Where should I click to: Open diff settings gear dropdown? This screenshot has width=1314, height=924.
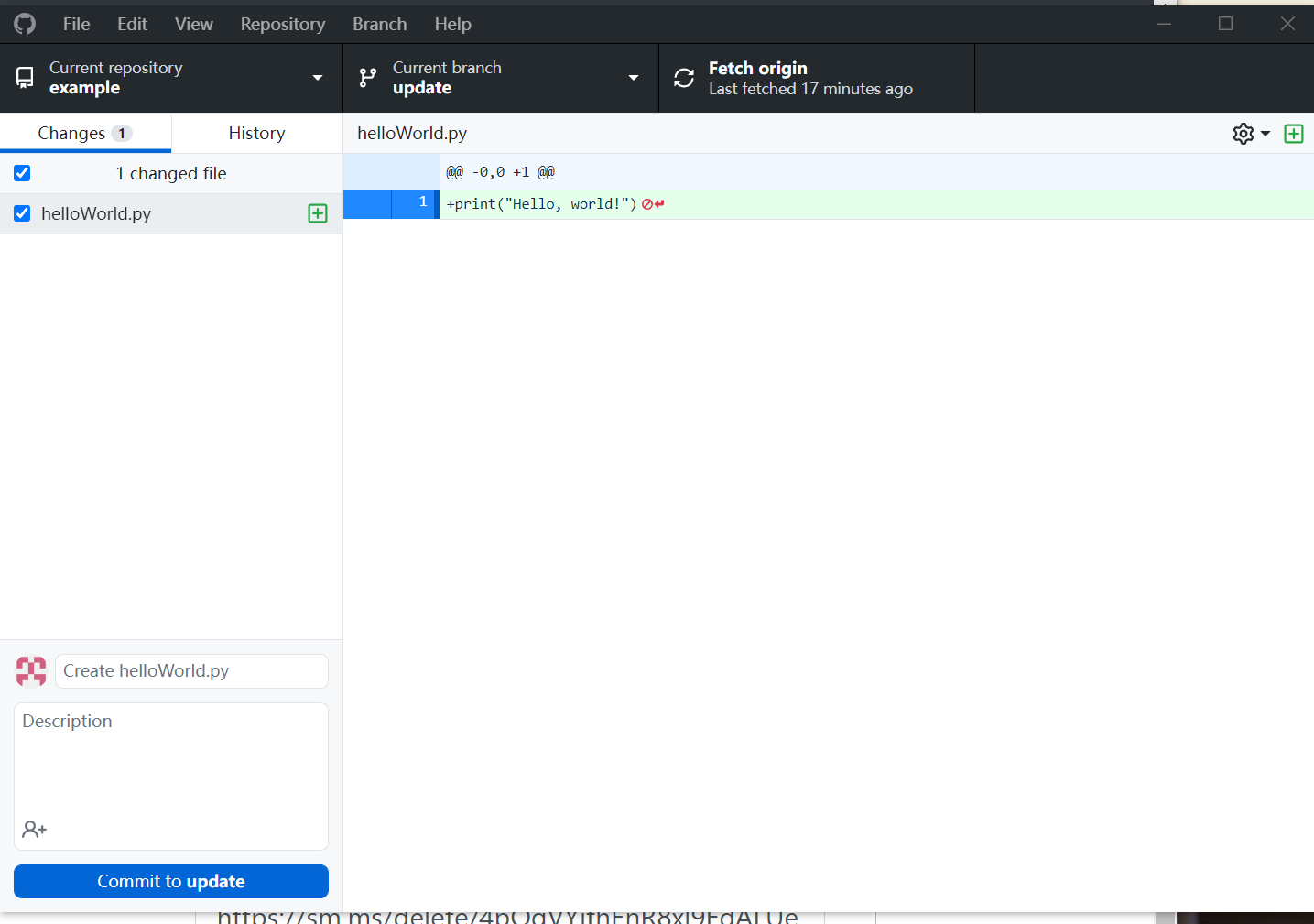point(1251,134)
